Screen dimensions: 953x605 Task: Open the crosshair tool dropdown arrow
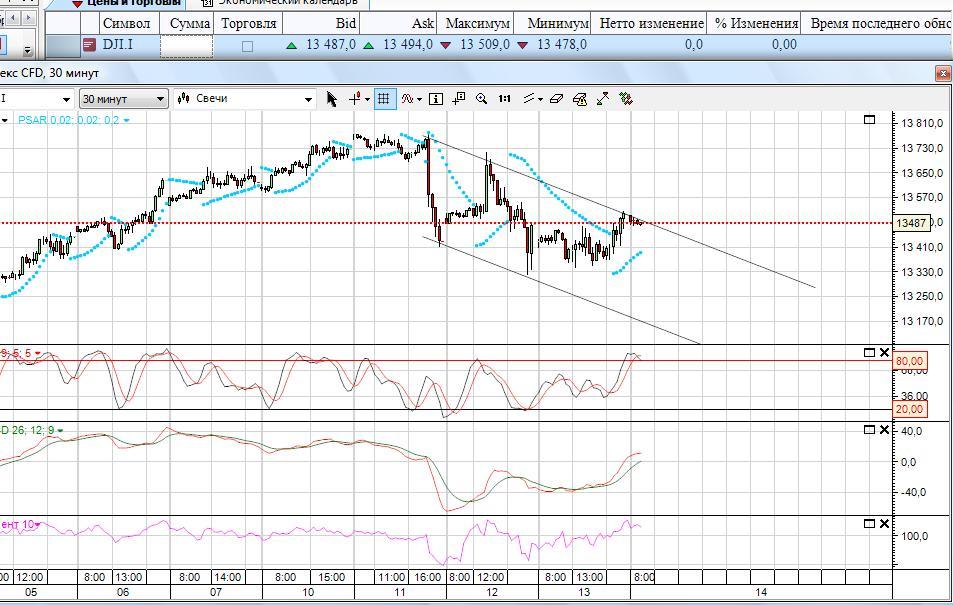click(x=367, y=99)
